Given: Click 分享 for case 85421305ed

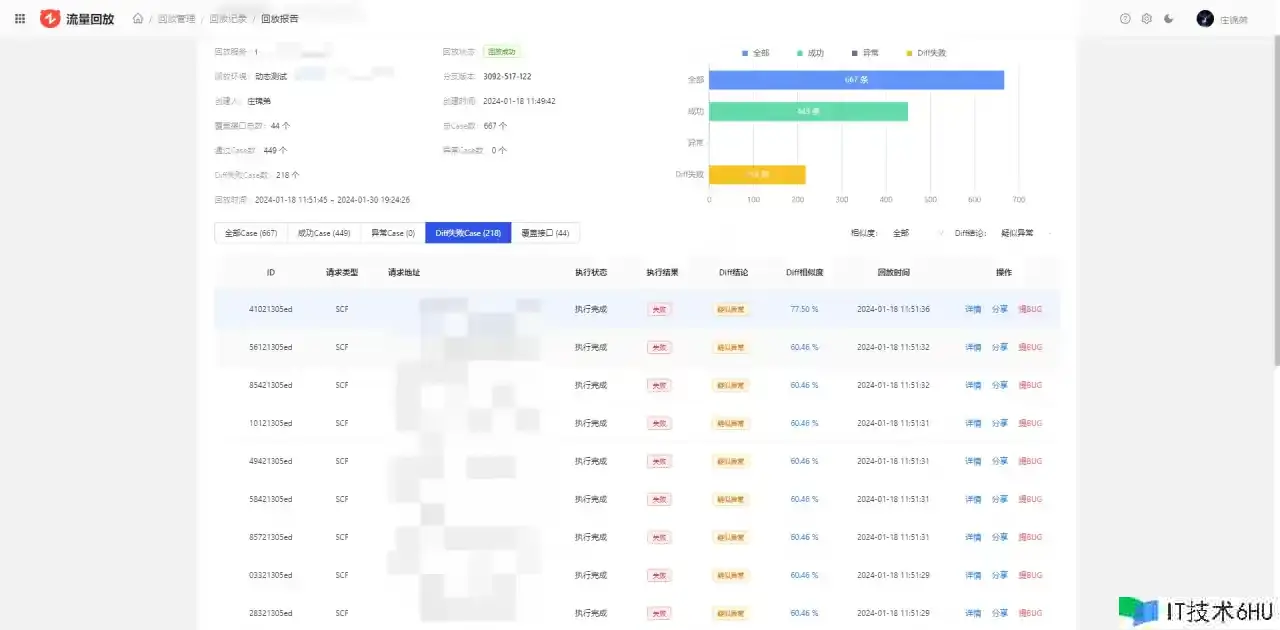Looking at the screenshot, I should 1000,385.
